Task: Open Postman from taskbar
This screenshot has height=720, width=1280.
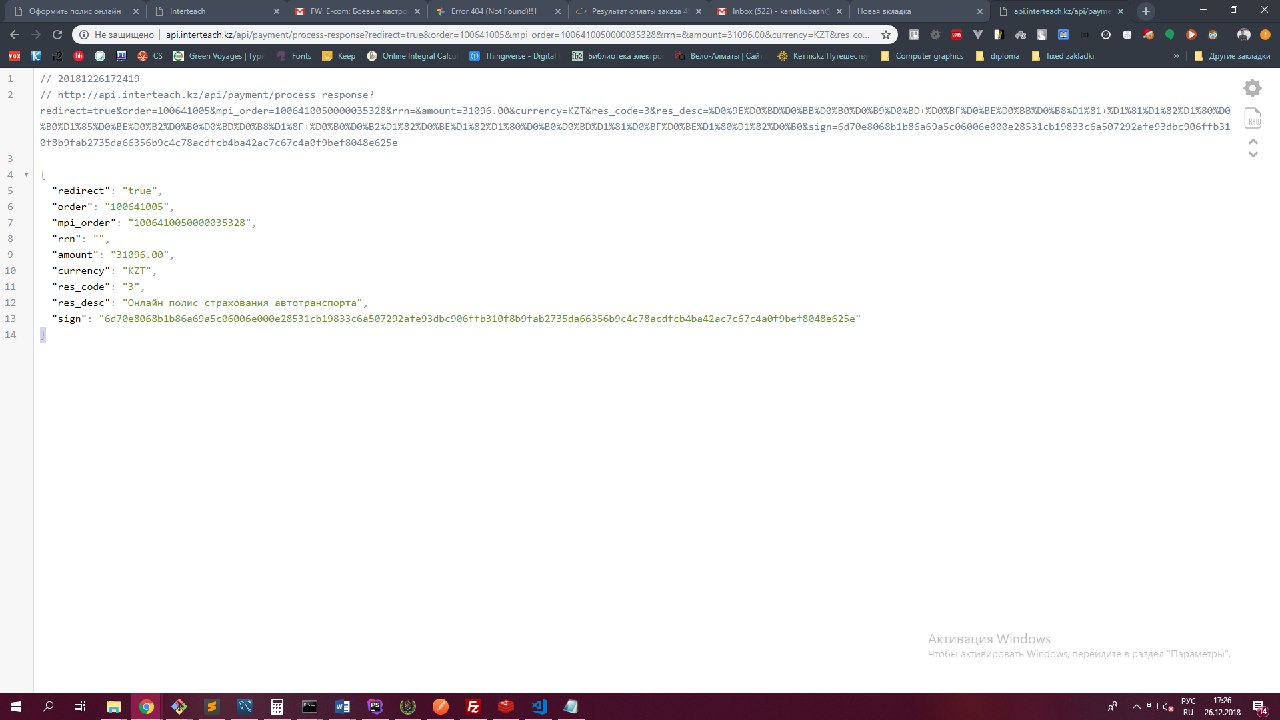Action: 441,706
